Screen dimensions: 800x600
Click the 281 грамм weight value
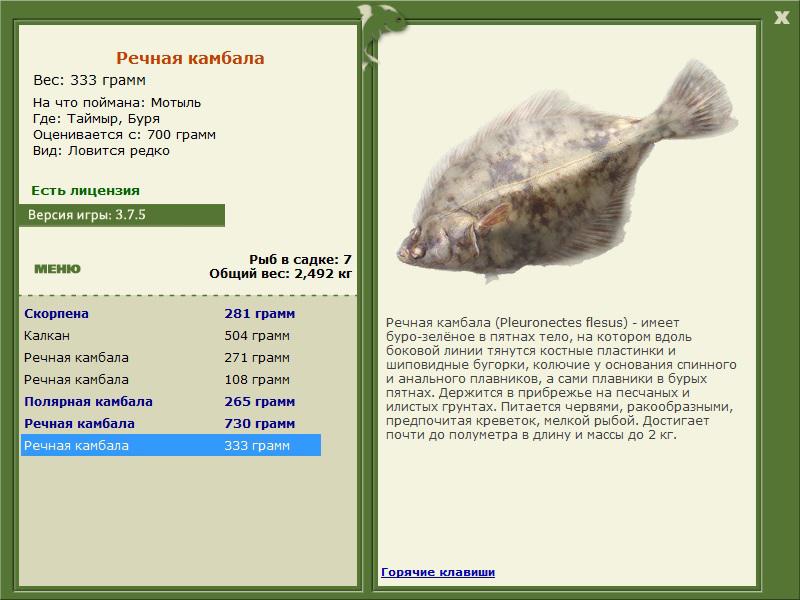260,313
